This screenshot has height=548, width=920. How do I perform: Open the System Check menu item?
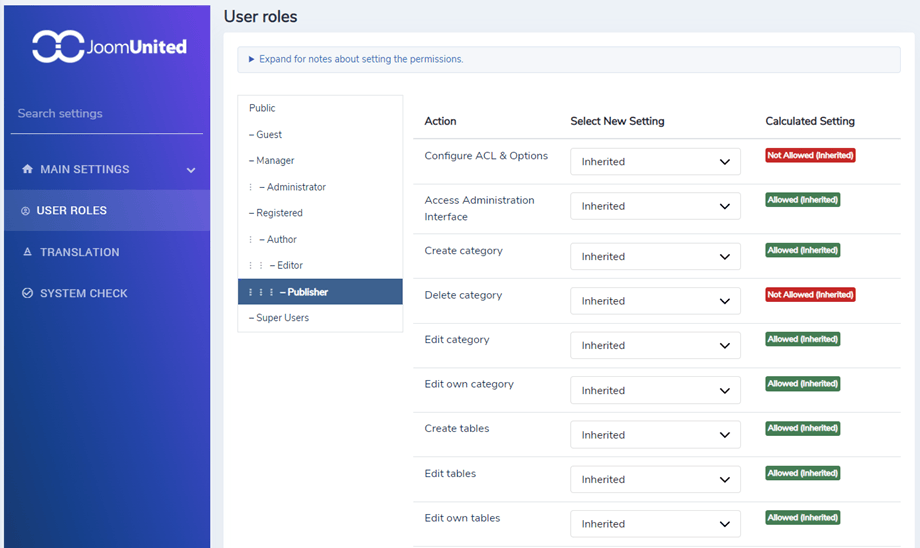tap(83, 294)
